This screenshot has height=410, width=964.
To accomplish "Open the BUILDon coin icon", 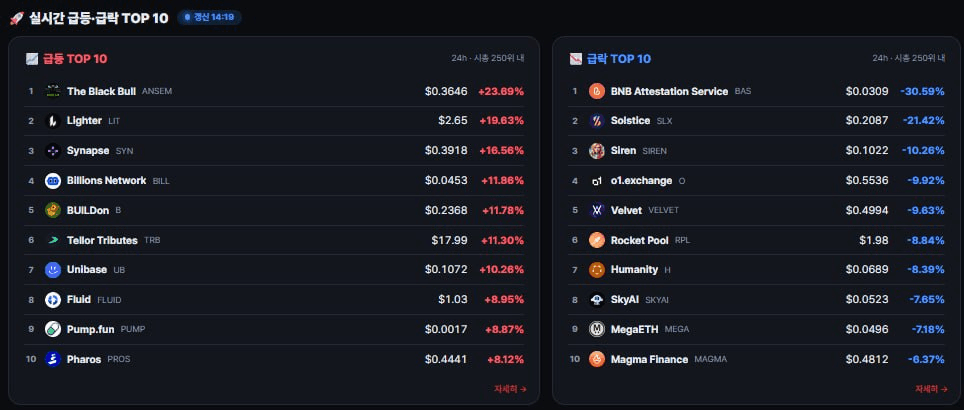I will tap(53, 210).
